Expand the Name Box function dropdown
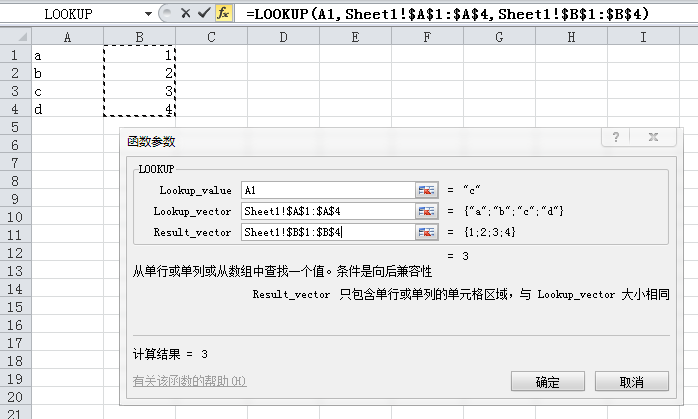The height and width of the screenshot is (419, 698). pyautogui.click(x=148, y=14)
